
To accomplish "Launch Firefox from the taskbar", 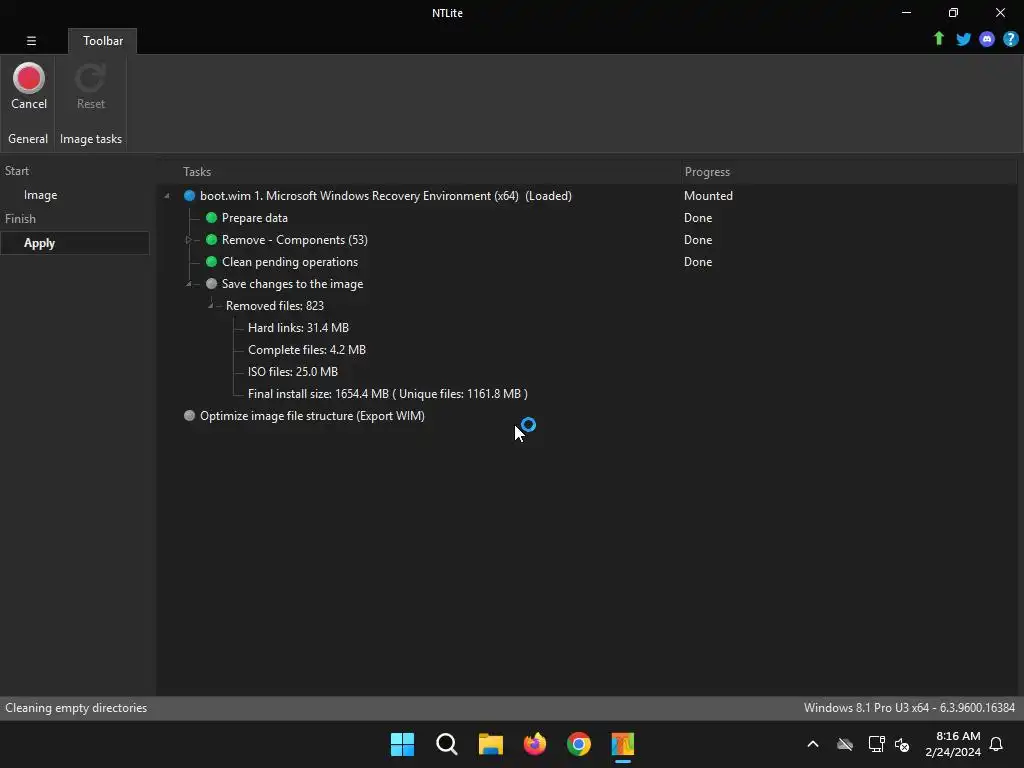I will point(535,744).
